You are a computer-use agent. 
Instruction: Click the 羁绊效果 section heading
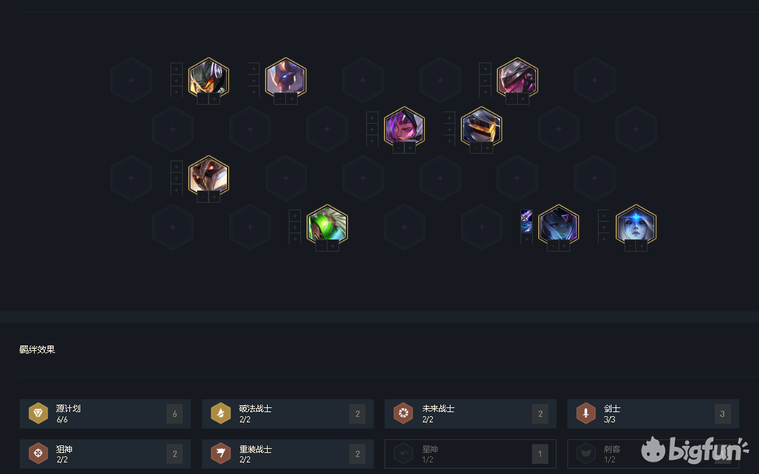coord(37,350)
